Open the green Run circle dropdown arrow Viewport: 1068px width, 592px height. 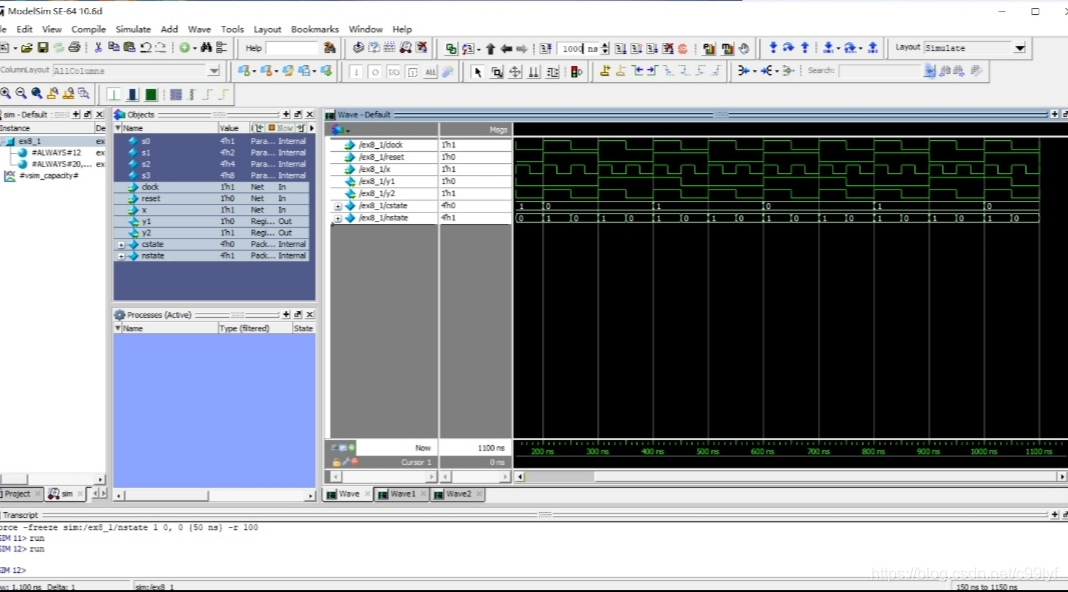click(195, 48)
